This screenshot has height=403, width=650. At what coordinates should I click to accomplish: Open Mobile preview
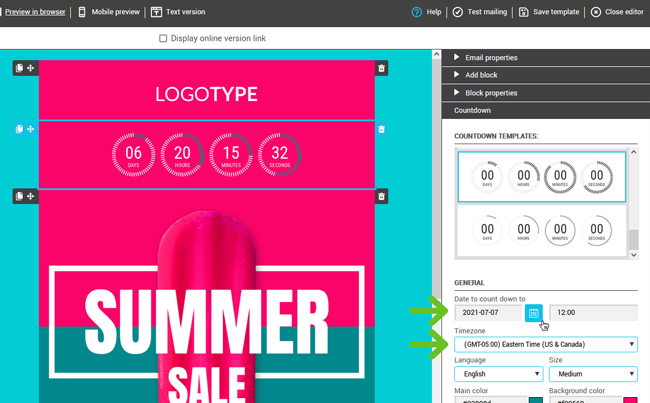pos(109,12)
